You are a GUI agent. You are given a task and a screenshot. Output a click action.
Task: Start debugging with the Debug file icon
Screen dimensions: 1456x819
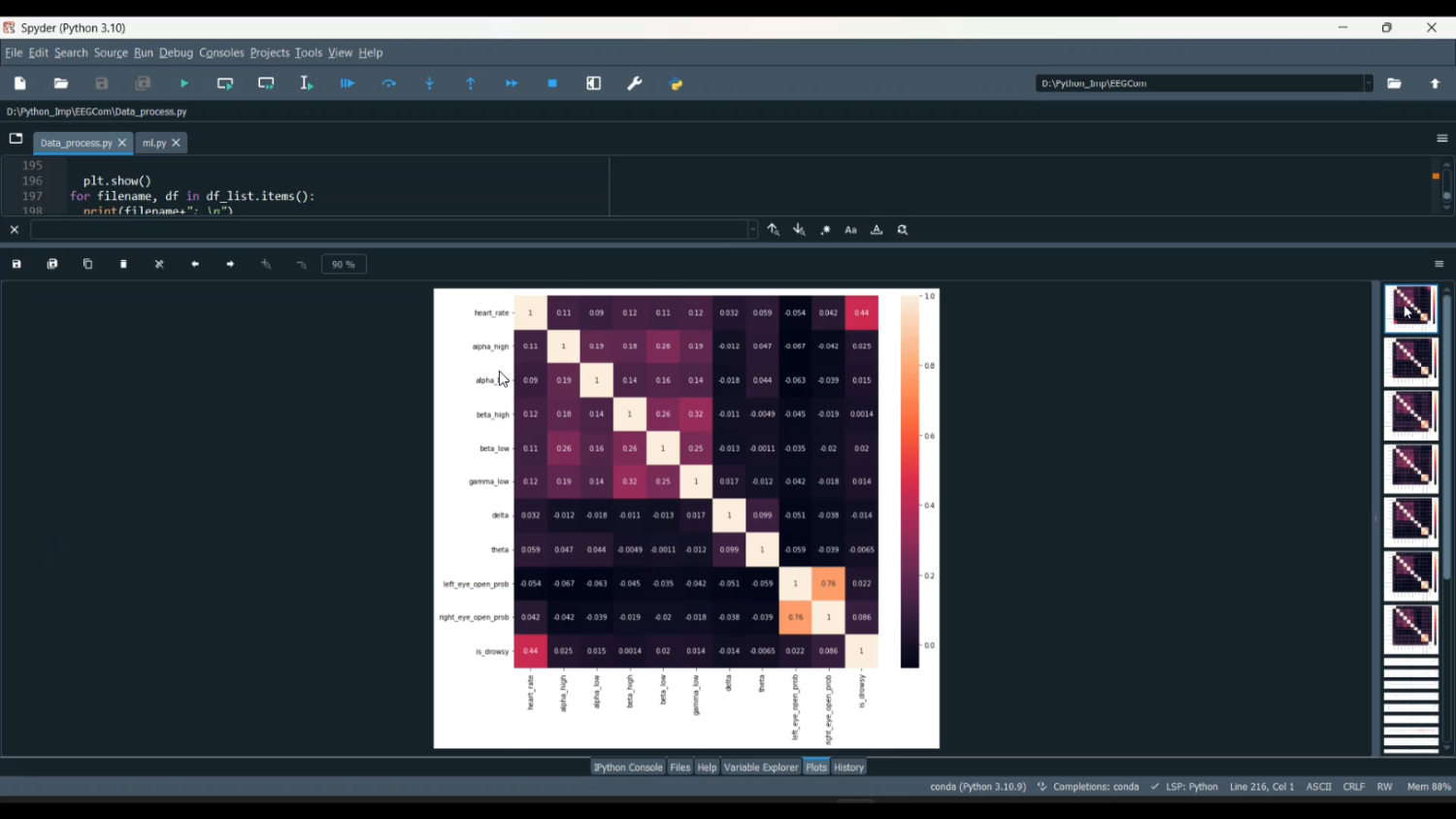click(x=347, y=84)
